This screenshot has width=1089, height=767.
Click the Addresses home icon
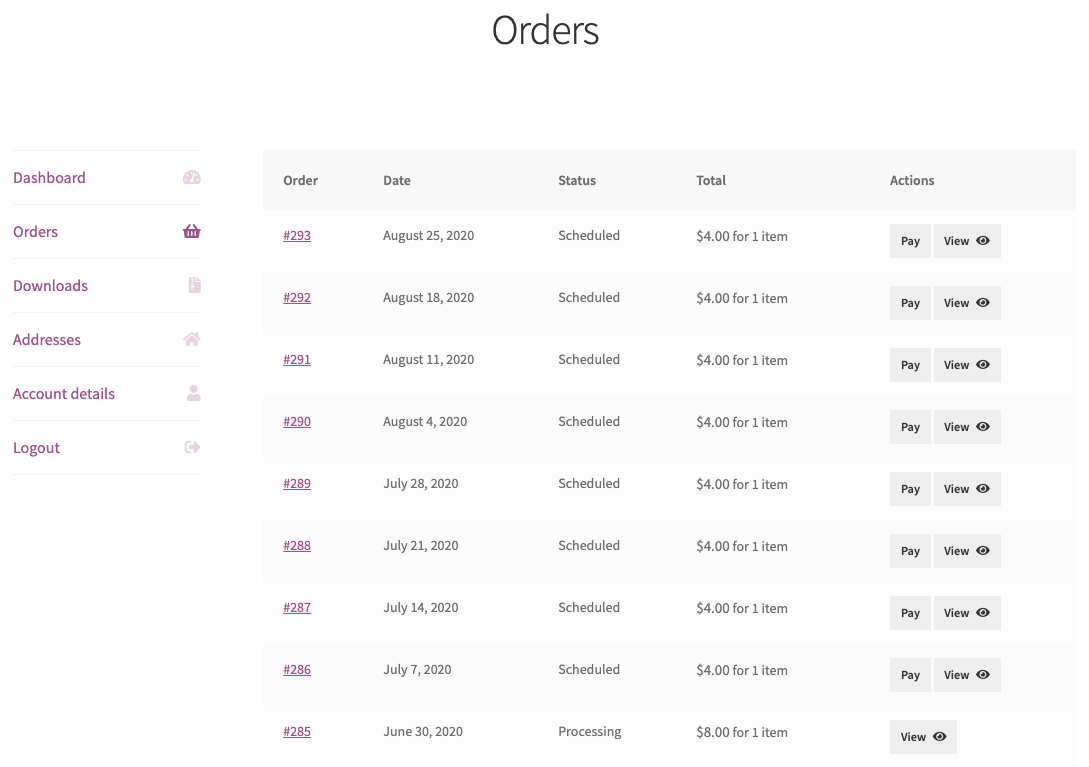tap(192, 340)
